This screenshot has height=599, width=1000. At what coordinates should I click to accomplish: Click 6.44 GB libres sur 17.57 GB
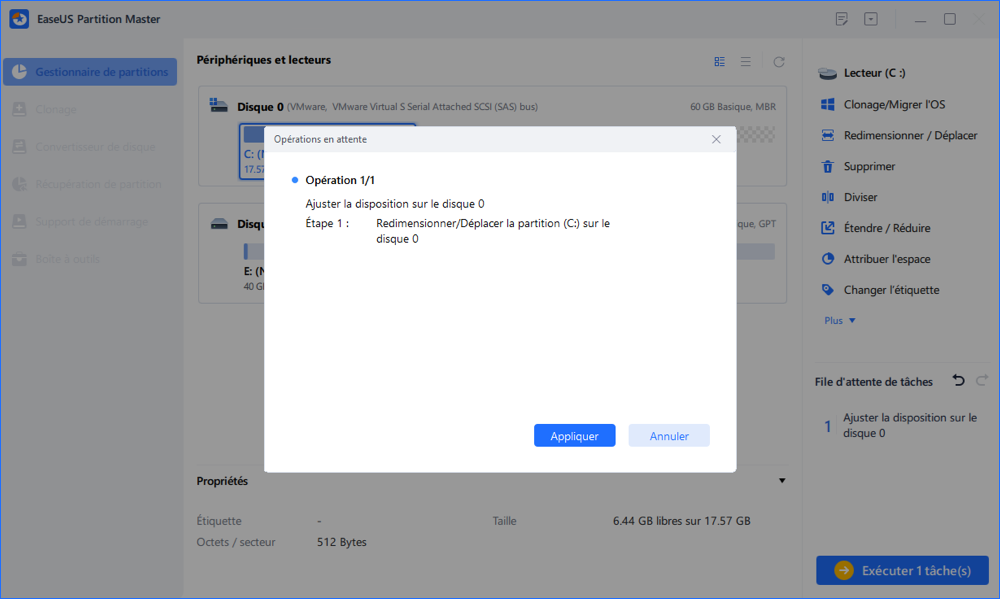point(682,521)
